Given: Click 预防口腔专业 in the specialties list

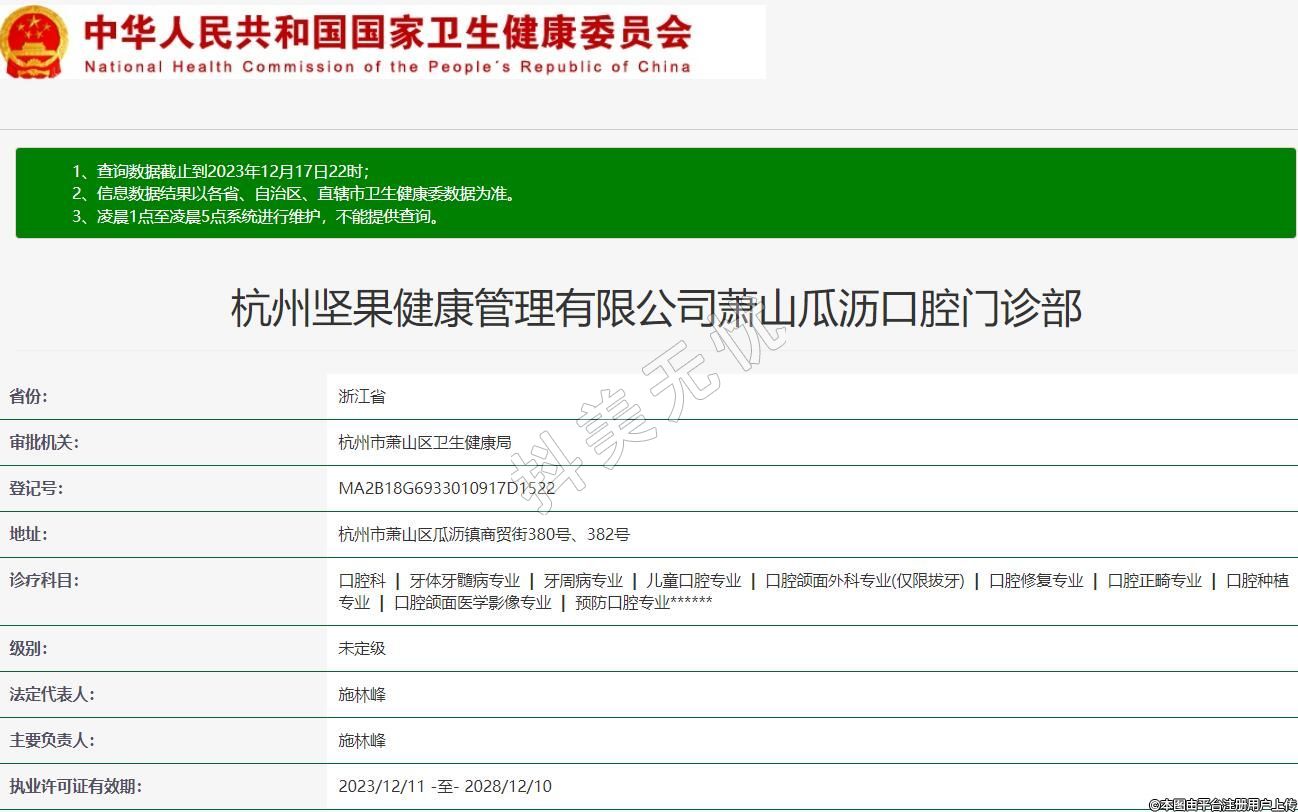Looking at the screenshot, I should [x=622, y=603].
